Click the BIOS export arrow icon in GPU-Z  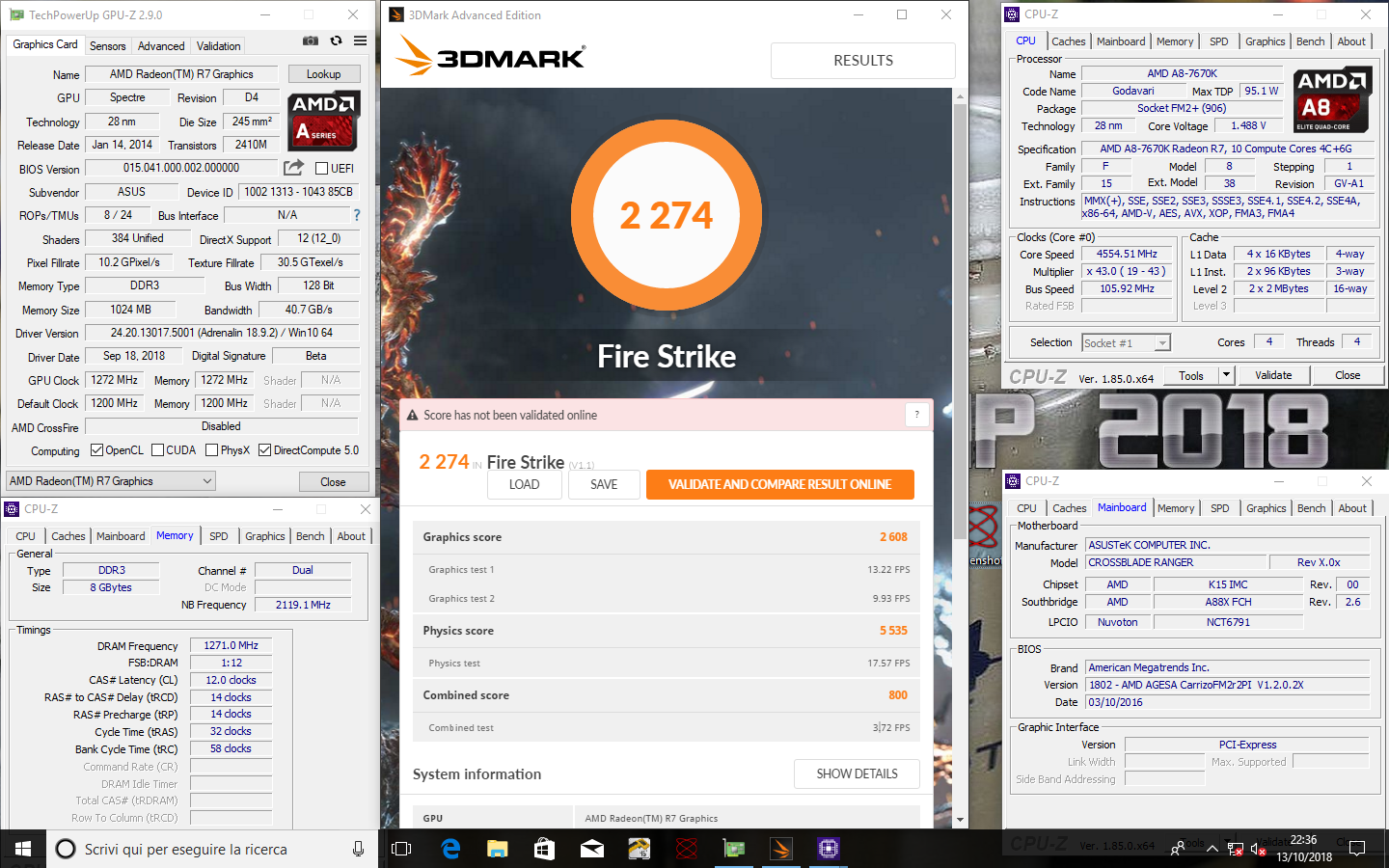pyautogui.click(x=294, y=167)
